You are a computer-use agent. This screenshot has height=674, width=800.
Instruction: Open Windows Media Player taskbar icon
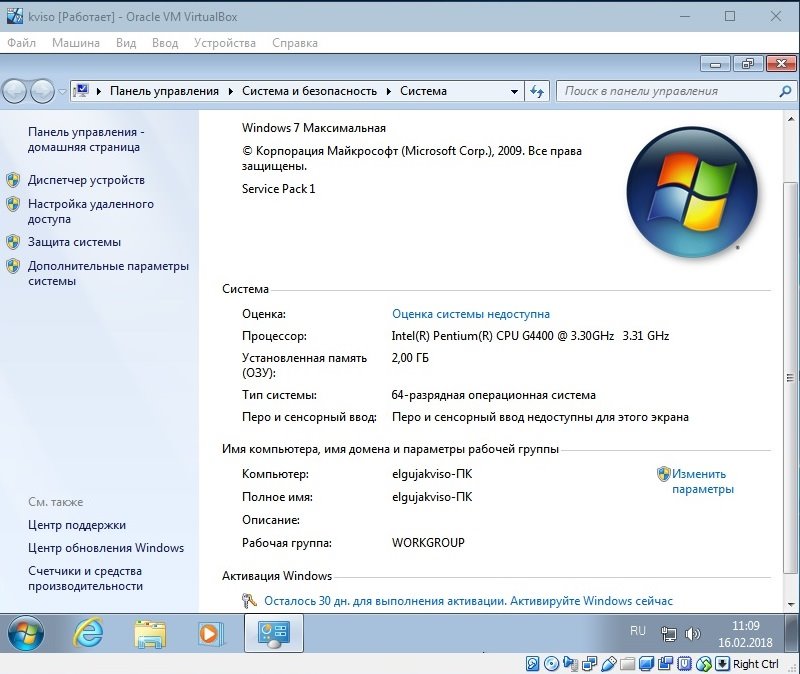(211, 634)
